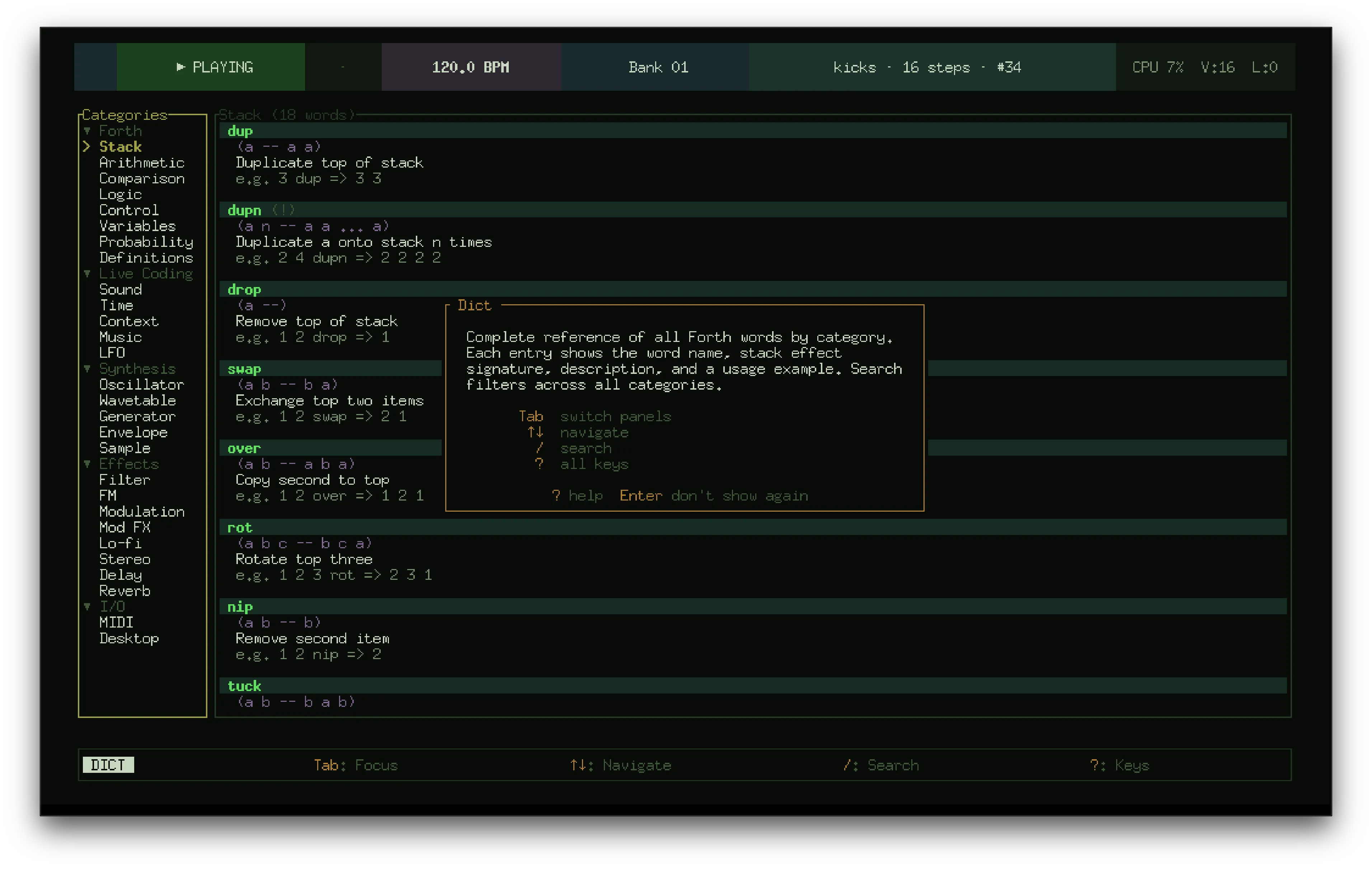Viewport: 1372px width, 869px height.
Task: Click the DICT mode badge in status bar
Action: tap(108, 765)
